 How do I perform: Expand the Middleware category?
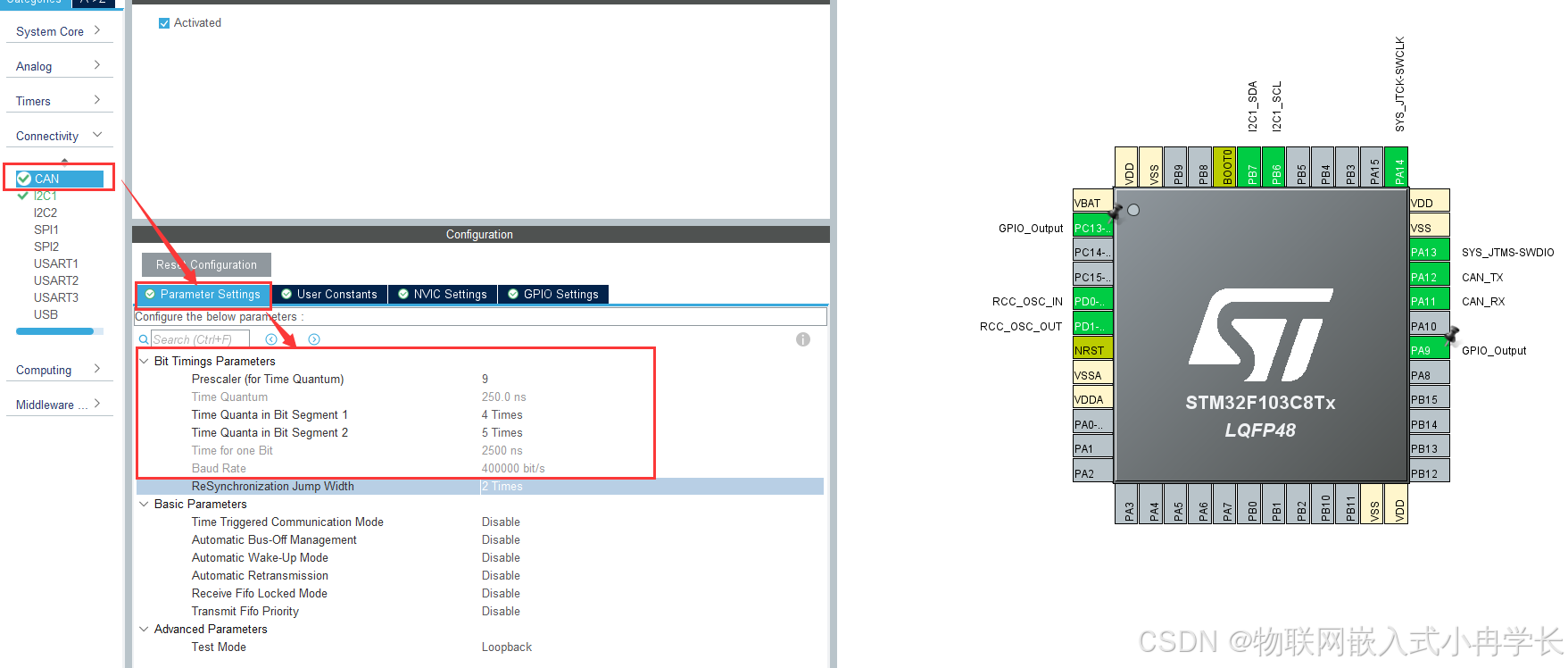click(59, 405)
